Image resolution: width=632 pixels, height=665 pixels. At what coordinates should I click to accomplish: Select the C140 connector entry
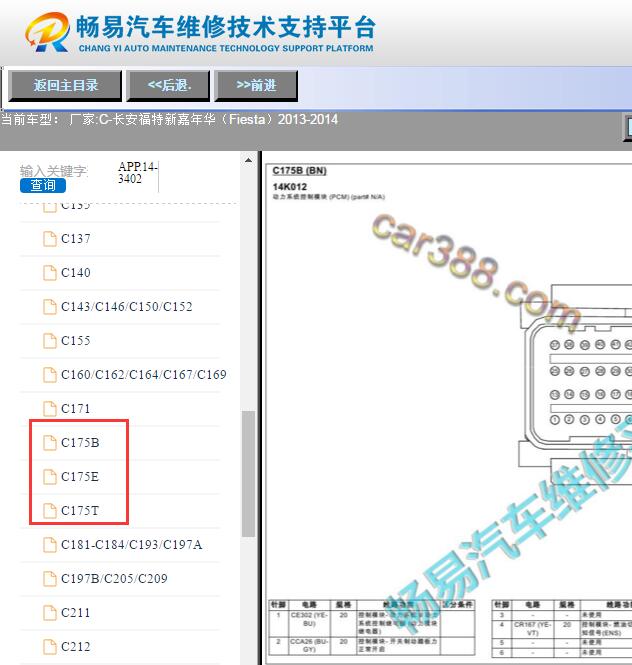[x=76, y=273]
